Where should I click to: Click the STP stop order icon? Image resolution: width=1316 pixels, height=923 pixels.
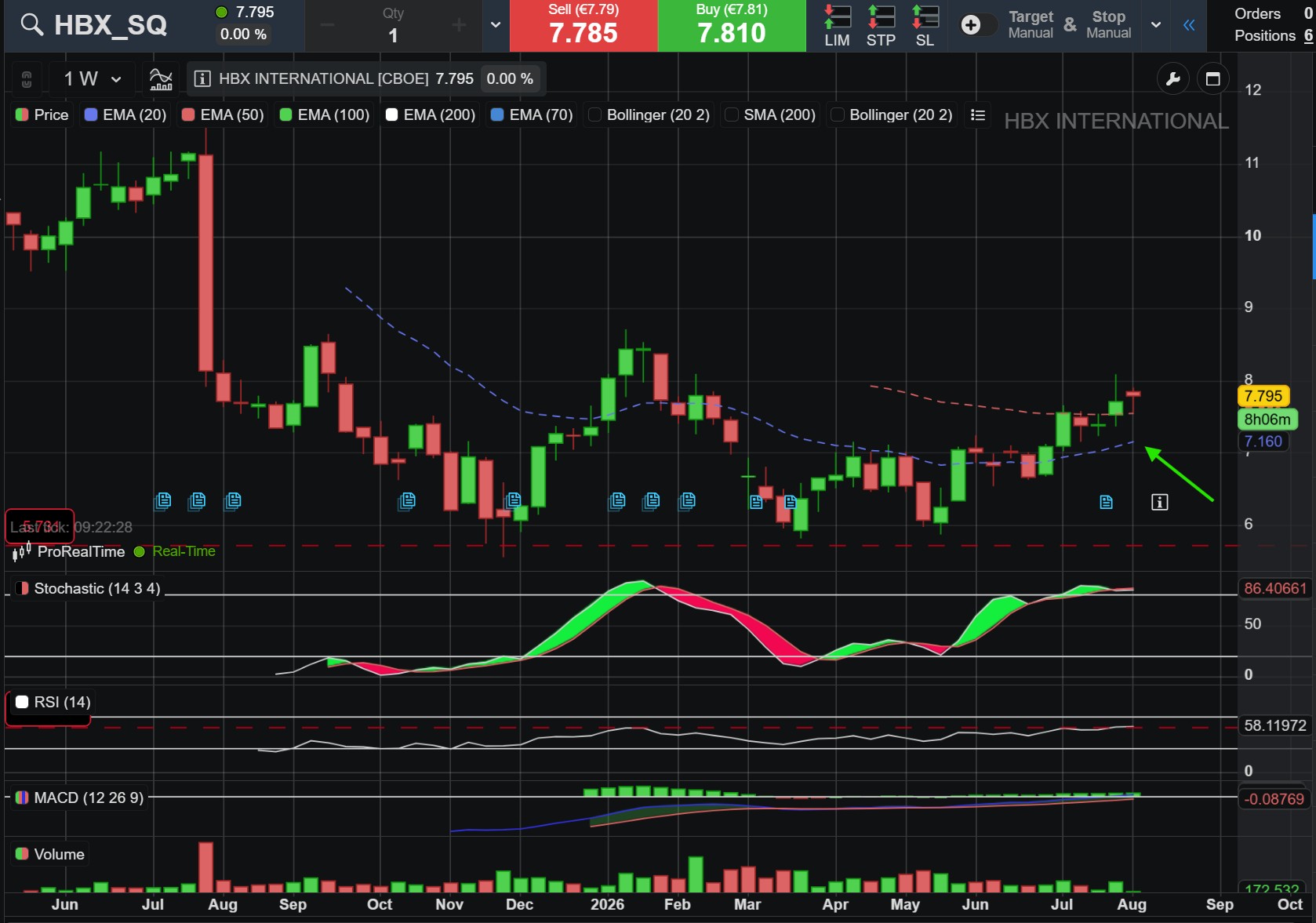click(881, 25)
